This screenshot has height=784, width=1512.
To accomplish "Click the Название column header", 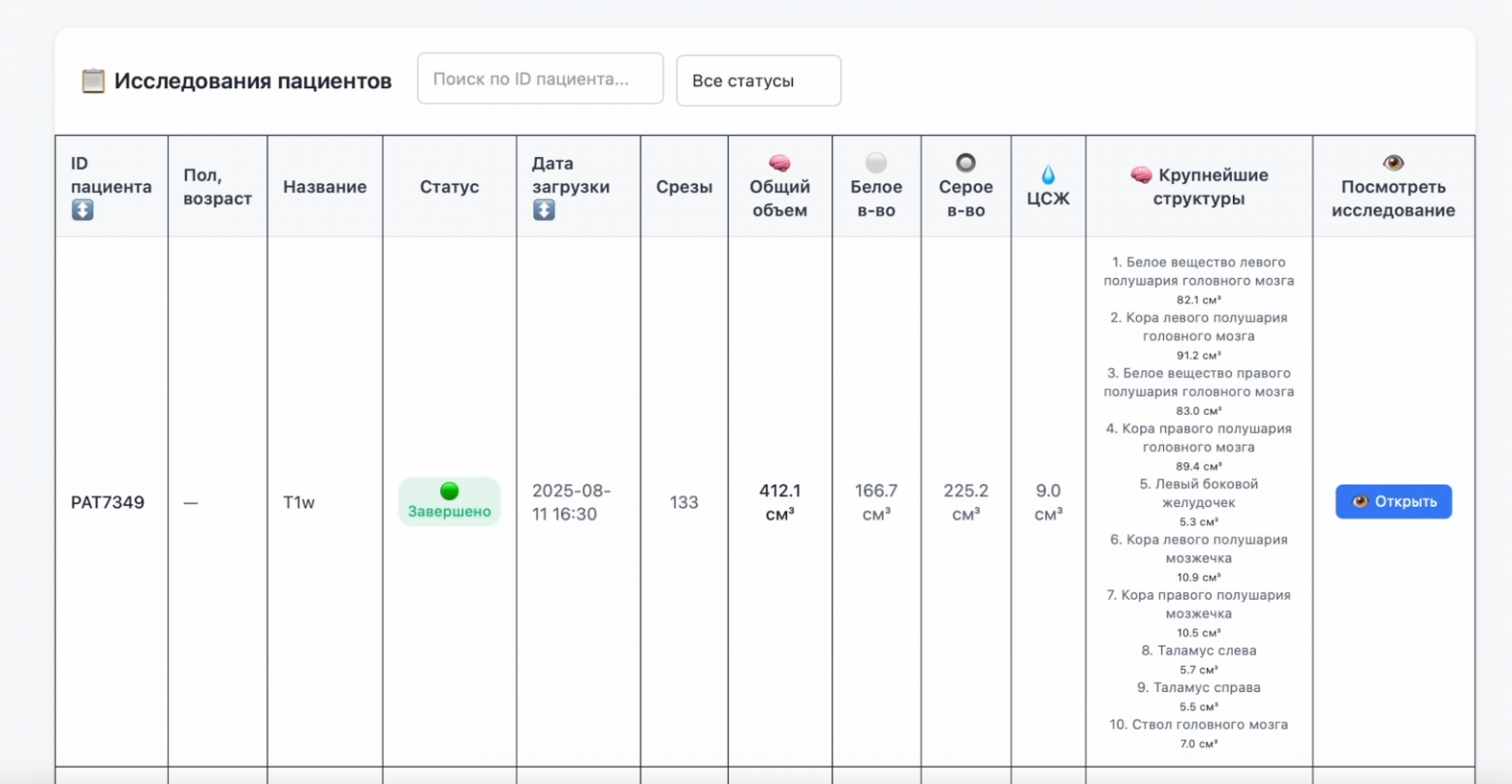I will click(325, 187).
